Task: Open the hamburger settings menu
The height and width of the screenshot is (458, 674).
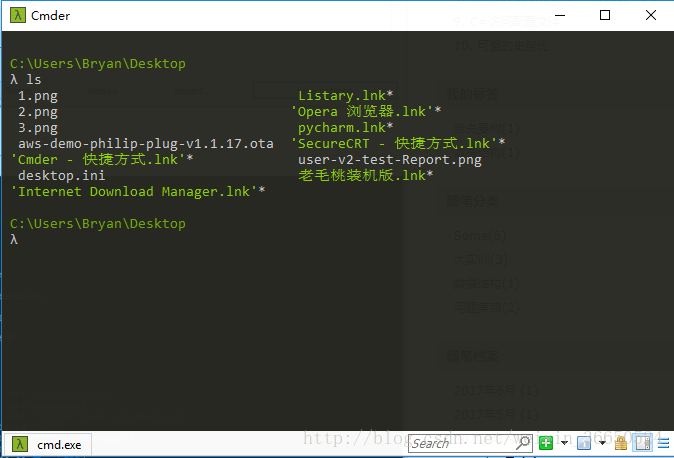Action: click(x=664, y=443)
